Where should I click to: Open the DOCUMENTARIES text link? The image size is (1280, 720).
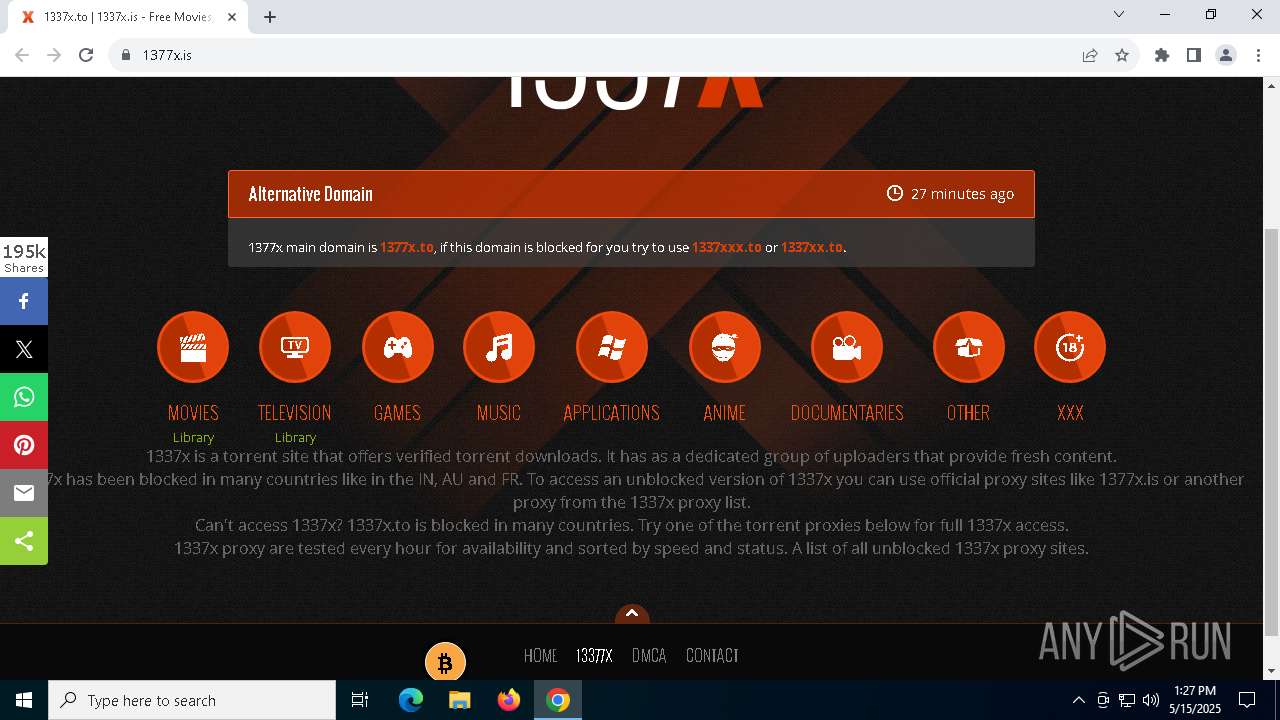pyautogui.click(x=847, y=413)
